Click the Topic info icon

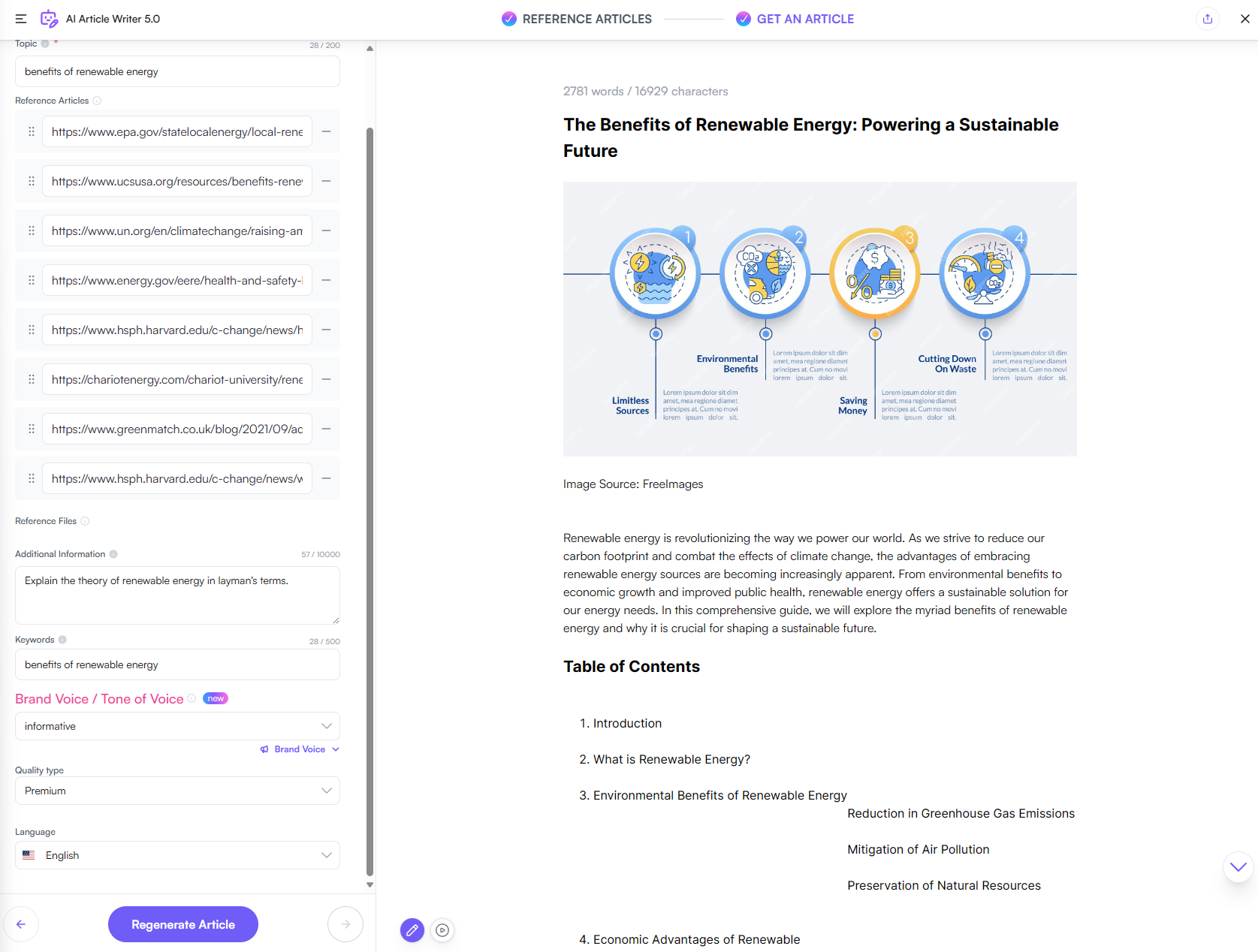(x=45, y=44)
